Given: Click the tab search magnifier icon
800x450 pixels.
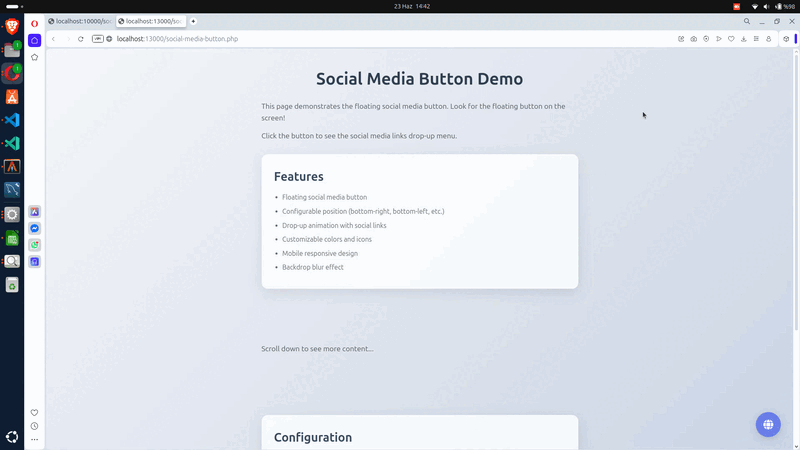Looking at the screenshot, I should coord(745,21).
